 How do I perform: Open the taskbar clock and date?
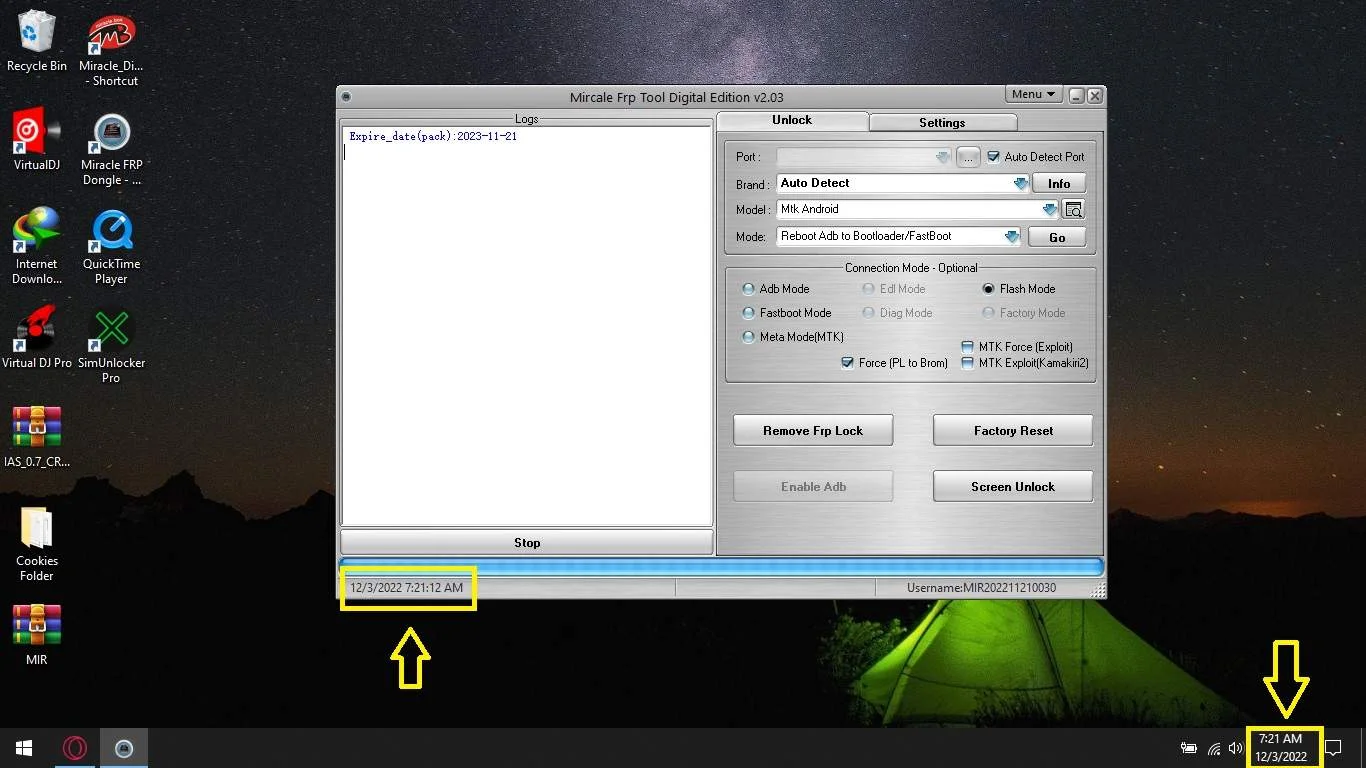tap(1281, 748)
